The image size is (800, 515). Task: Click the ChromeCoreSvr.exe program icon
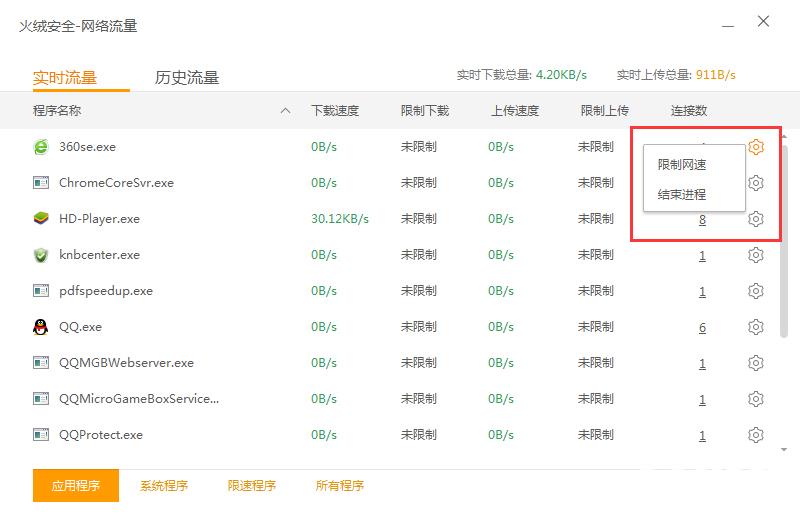[41, 182]
